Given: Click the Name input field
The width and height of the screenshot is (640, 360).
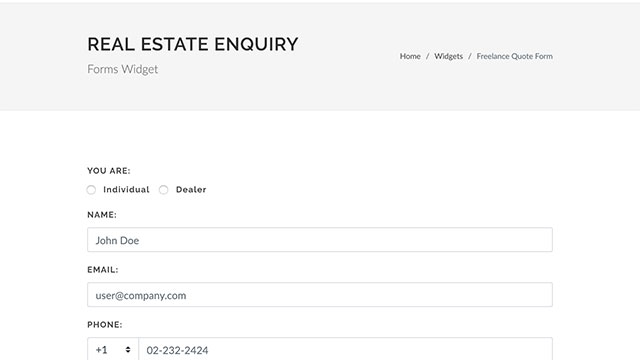Looking at the screenshot, I should (x=320, y=240).
